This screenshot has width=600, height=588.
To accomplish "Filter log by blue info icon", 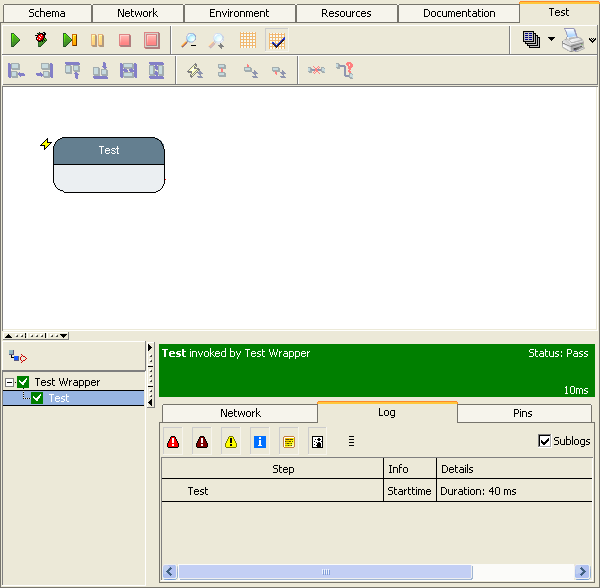I will tap(260, 441).
